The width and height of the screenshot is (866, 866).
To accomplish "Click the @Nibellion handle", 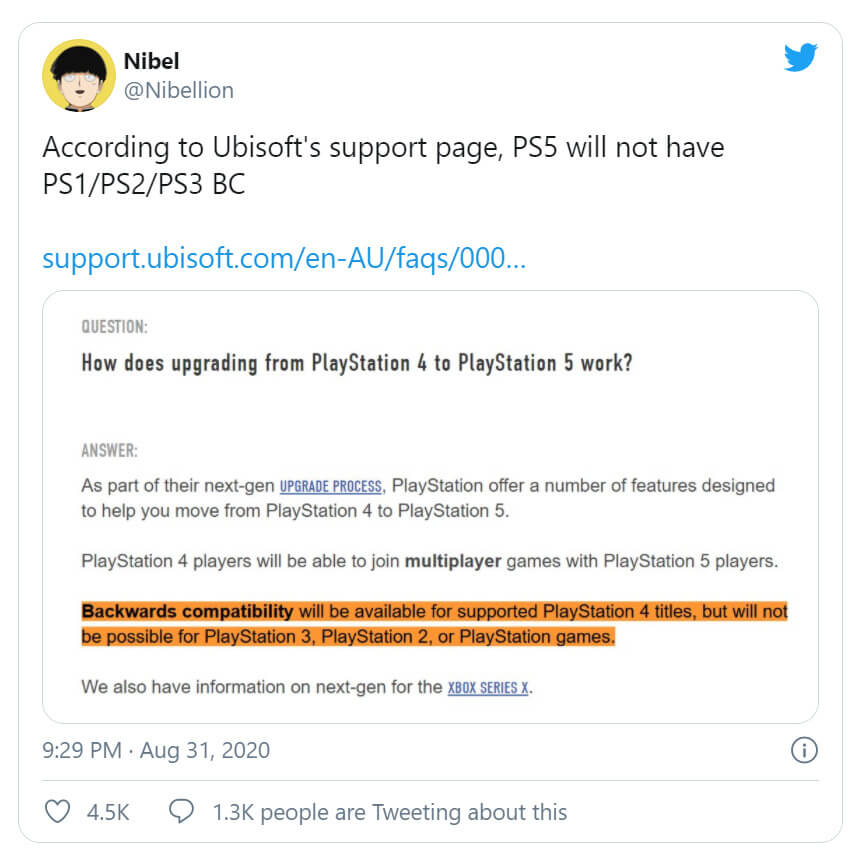I will [x=178, y=90].
